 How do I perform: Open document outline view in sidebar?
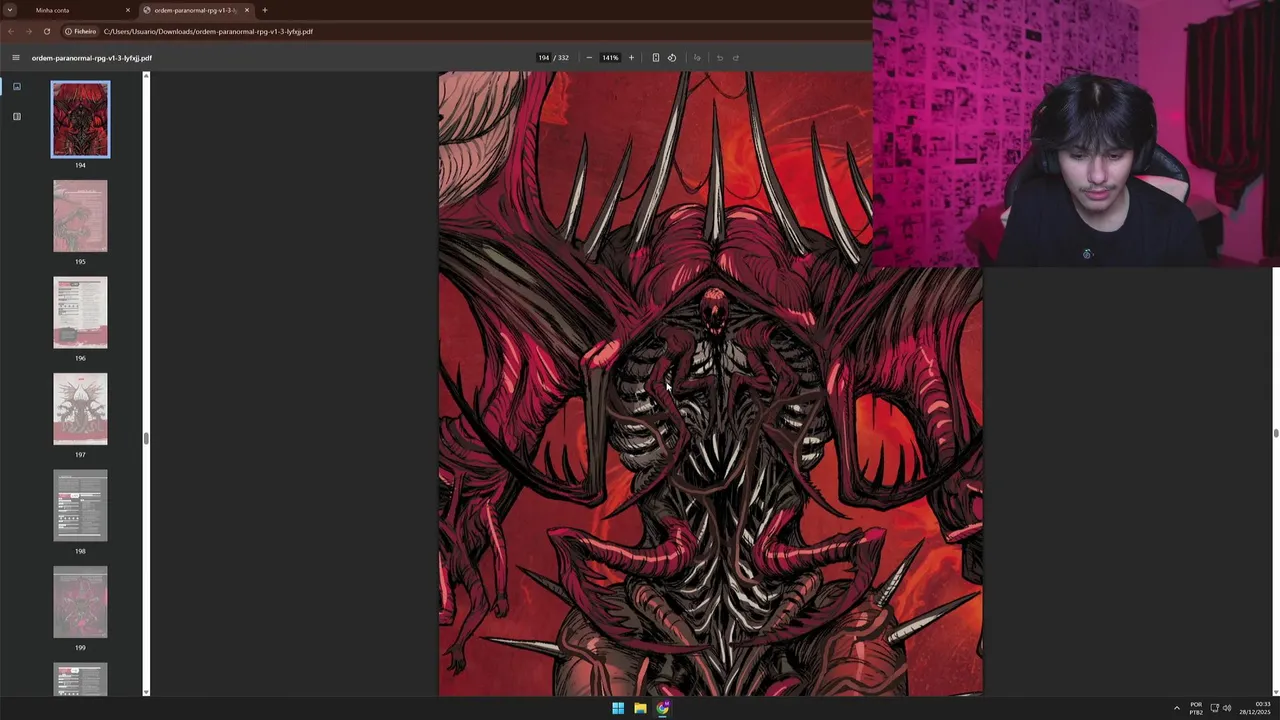pyautogui.click(x=16, y=117)
